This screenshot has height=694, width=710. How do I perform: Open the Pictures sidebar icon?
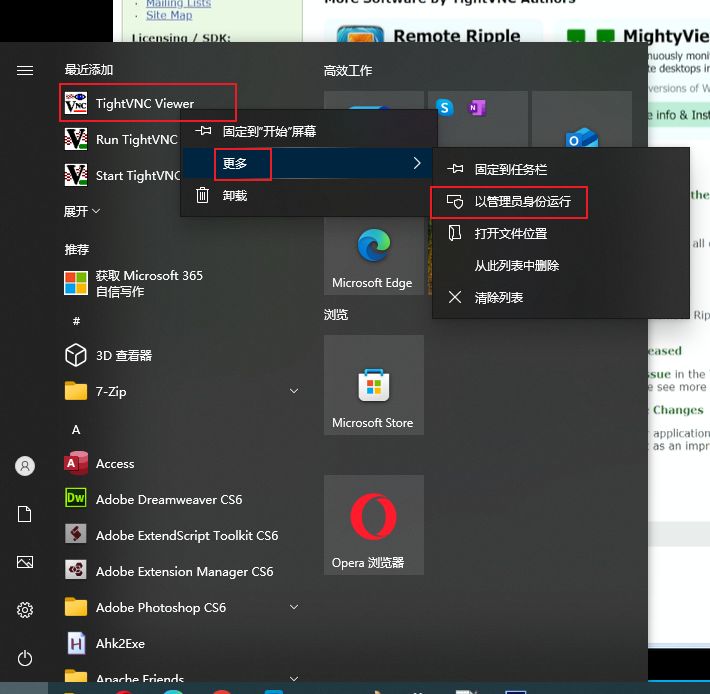click(x=25, y=562)
